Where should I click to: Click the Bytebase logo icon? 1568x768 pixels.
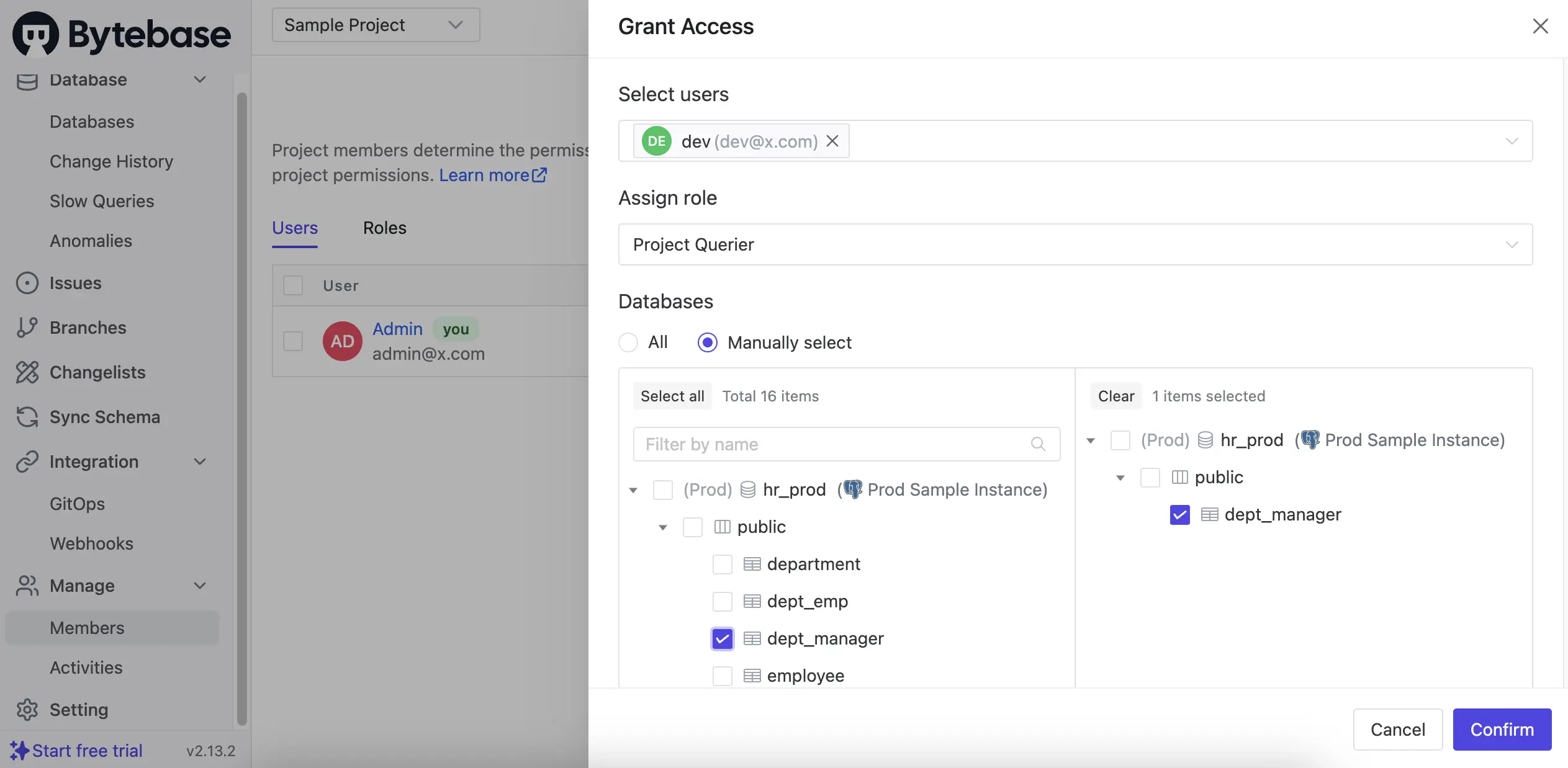click(x=35, y=34)
